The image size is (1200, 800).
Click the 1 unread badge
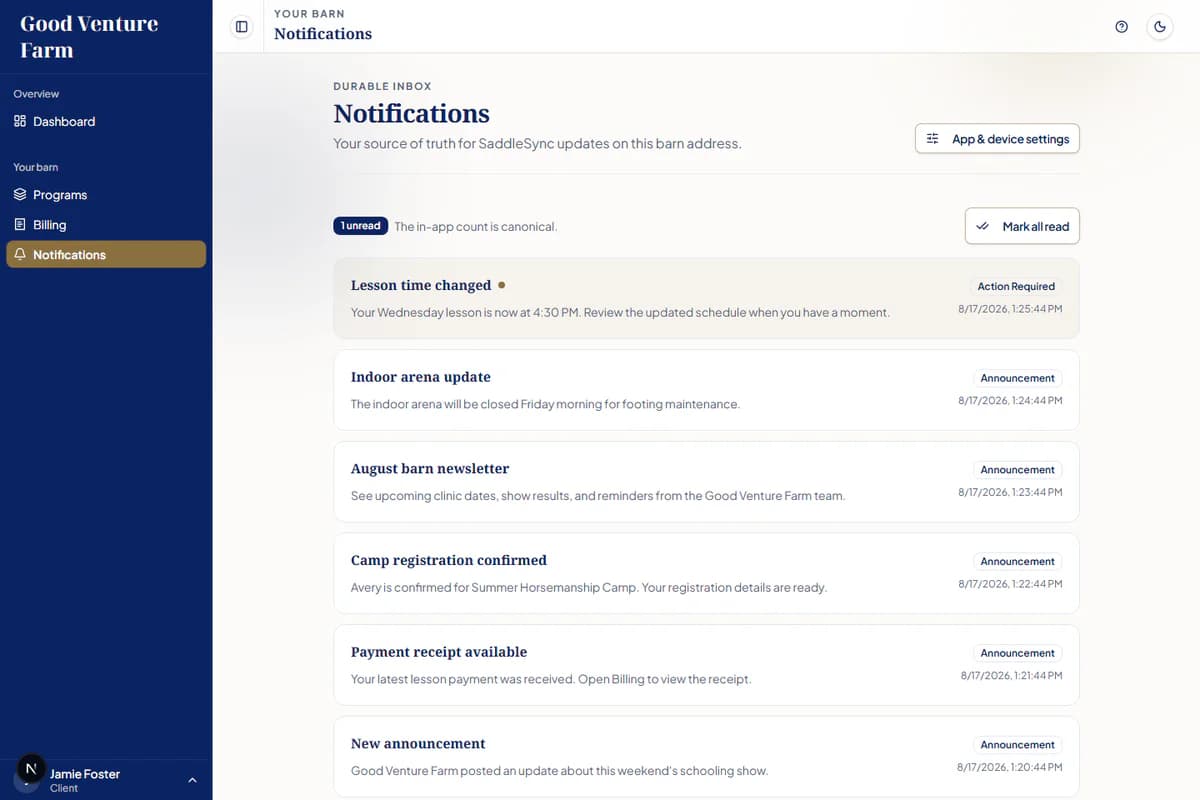[361, 226]
